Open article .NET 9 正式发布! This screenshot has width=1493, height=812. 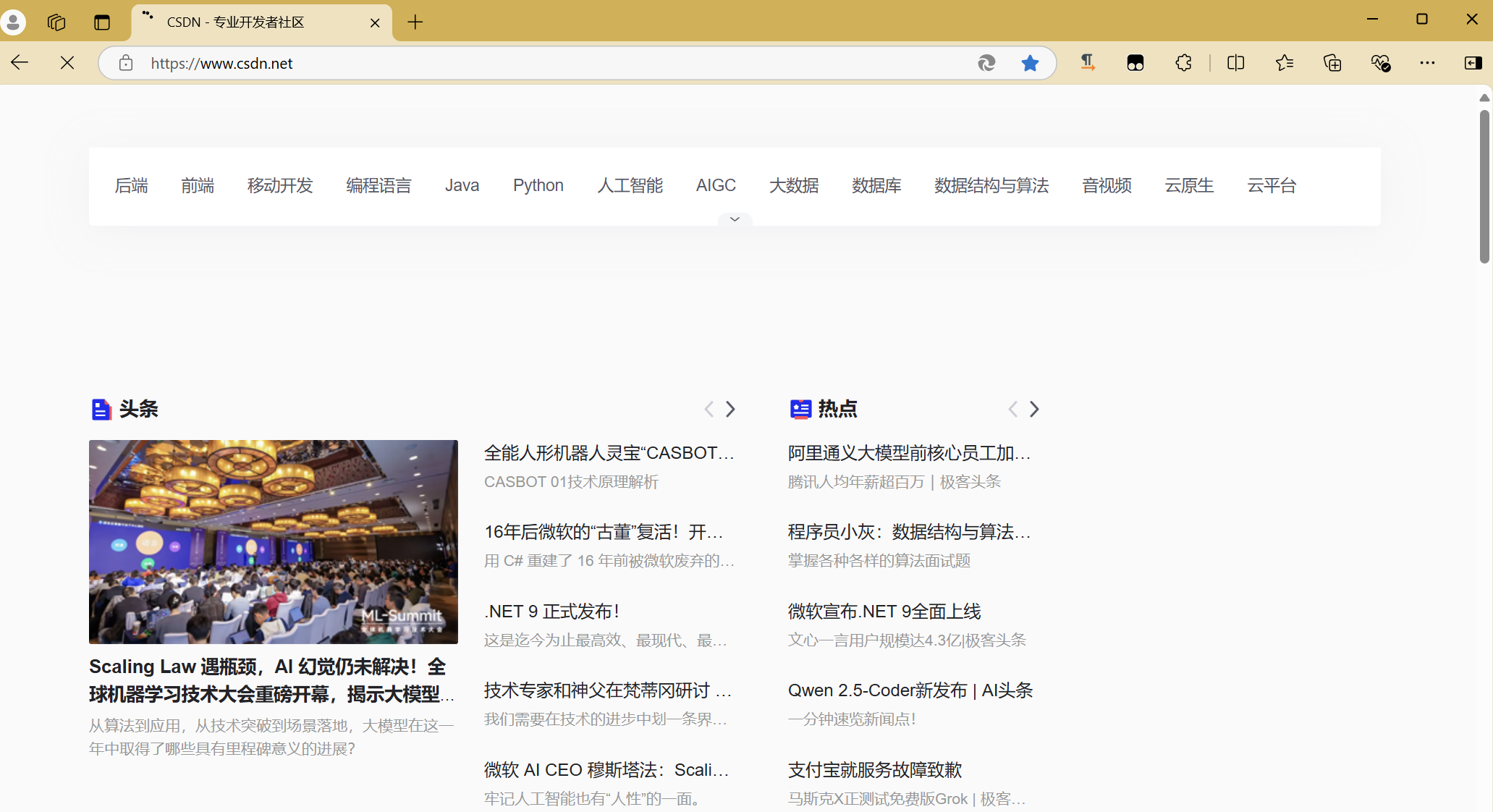click(x=551, y=612)
